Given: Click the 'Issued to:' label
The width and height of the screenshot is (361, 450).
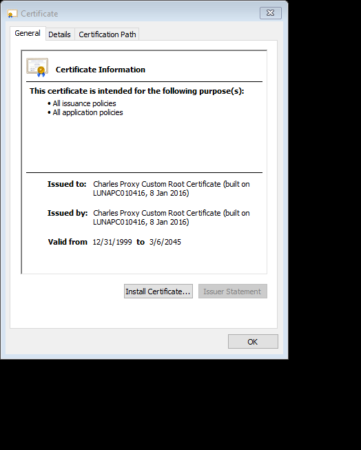Looking at the screenshot, I should (67, 184).
